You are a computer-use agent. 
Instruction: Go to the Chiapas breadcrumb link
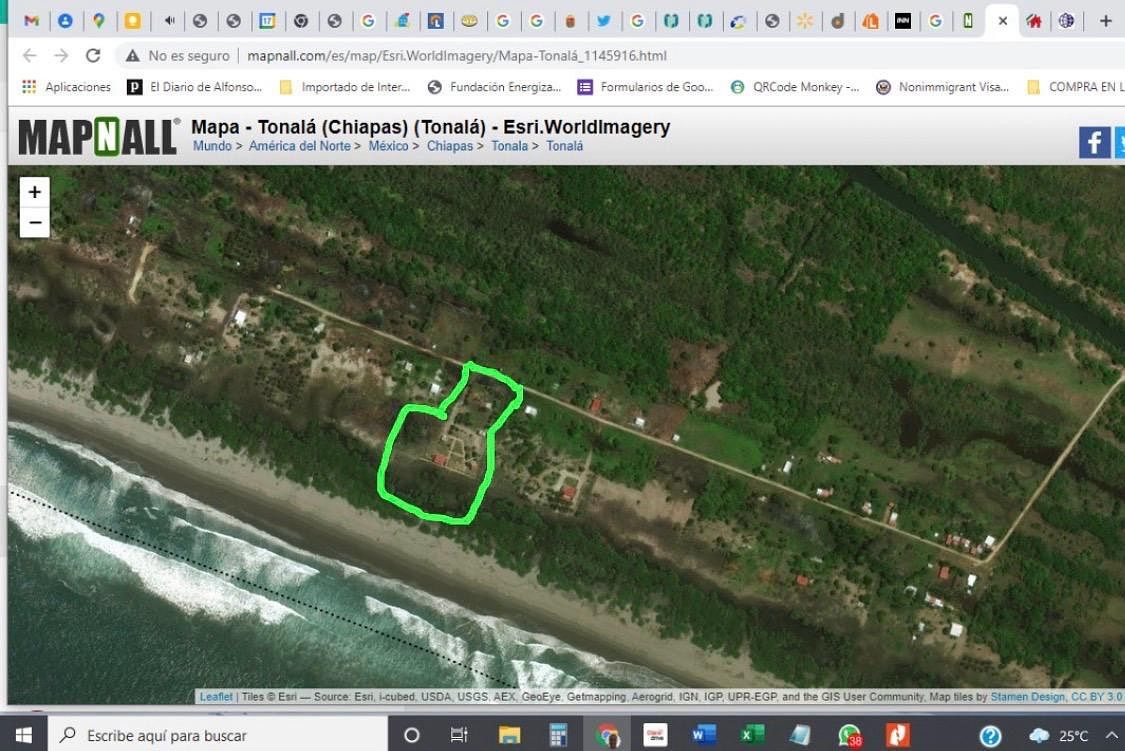click(449, 146)
